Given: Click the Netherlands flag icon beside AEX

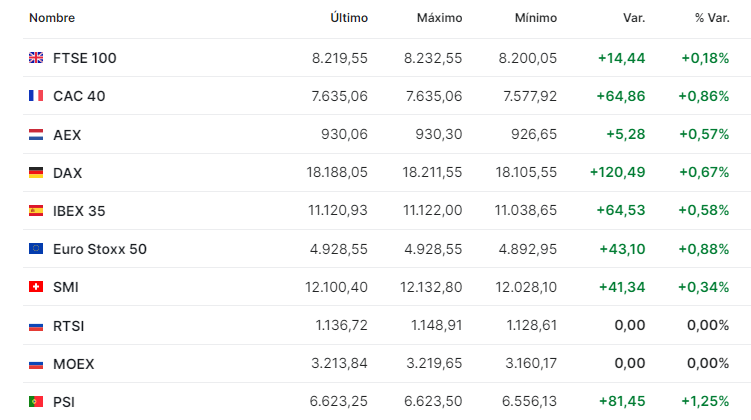Looking at the screenshot, I should (36, 135).
